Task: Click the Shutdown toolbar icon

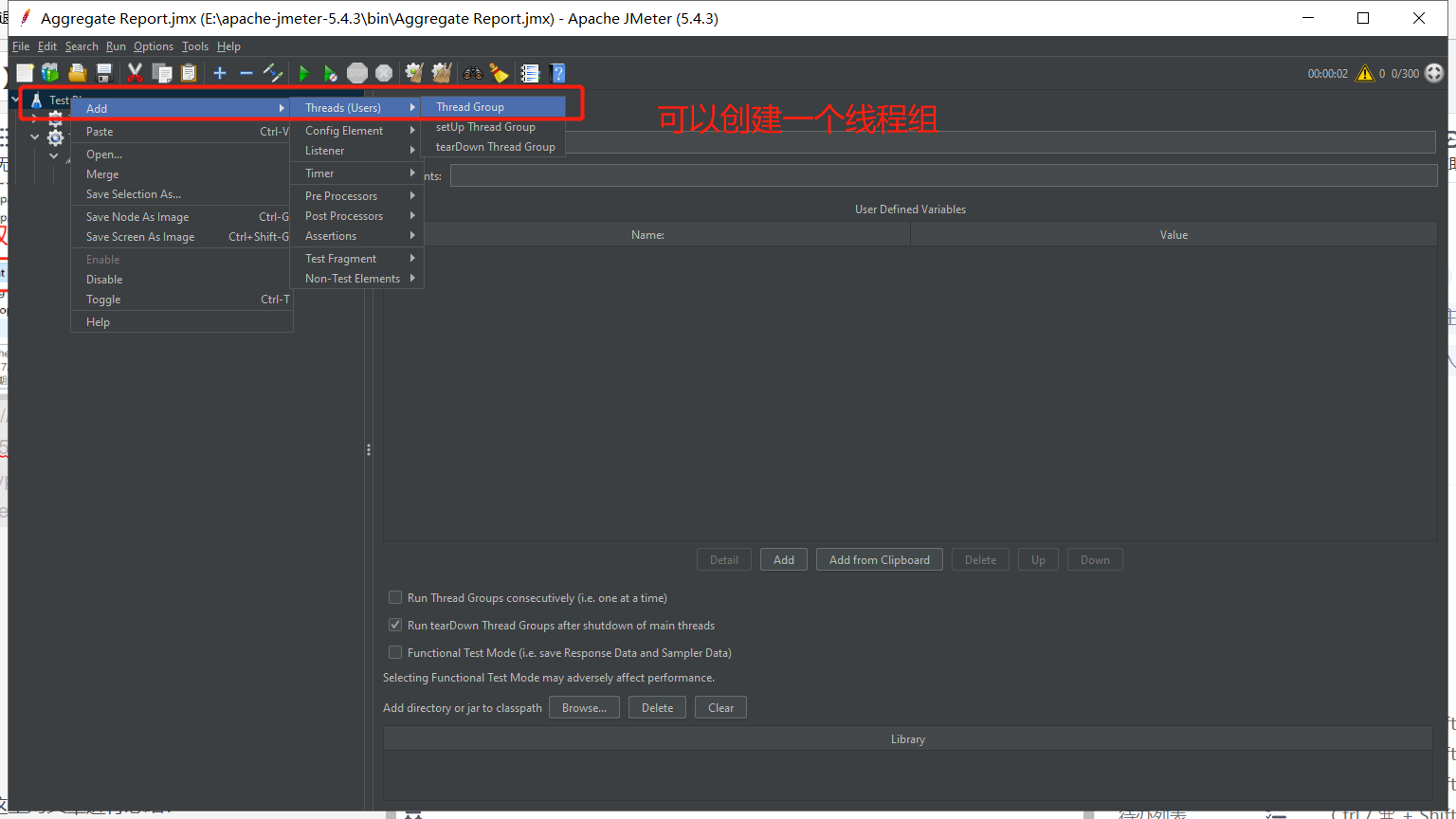Action: coord(384,73)
